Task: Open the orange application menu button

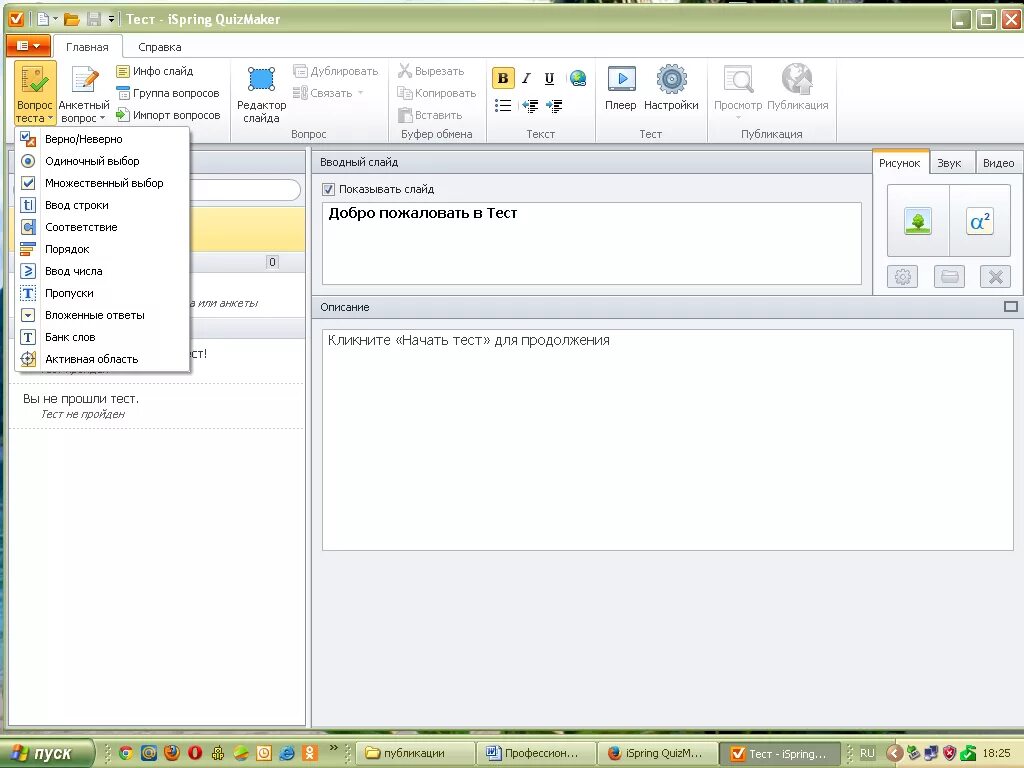Action: [28, 46]
